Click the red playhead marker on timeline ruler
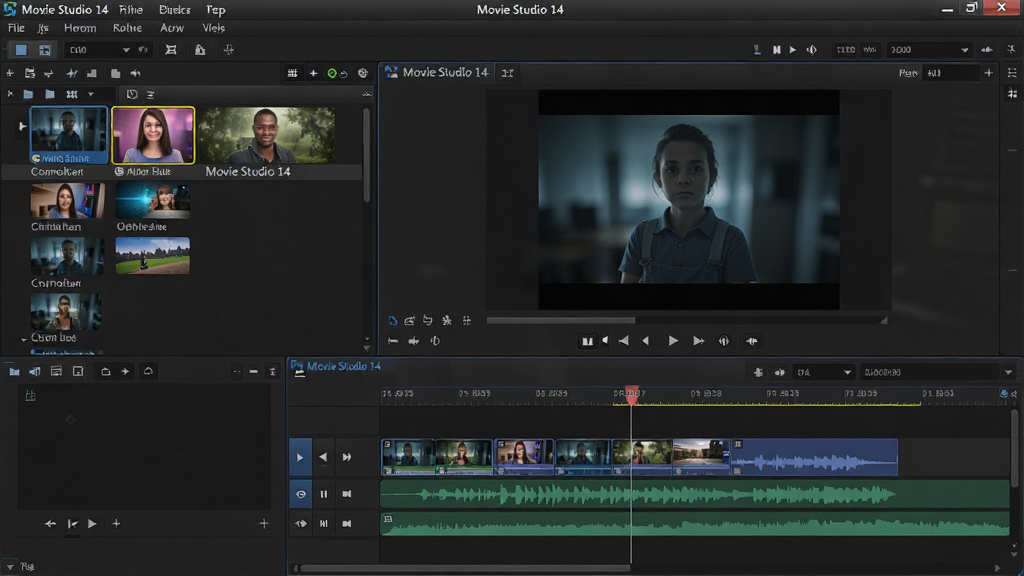Image resolution: width=1024 pixels, height=576 pixels. point(632,394)
